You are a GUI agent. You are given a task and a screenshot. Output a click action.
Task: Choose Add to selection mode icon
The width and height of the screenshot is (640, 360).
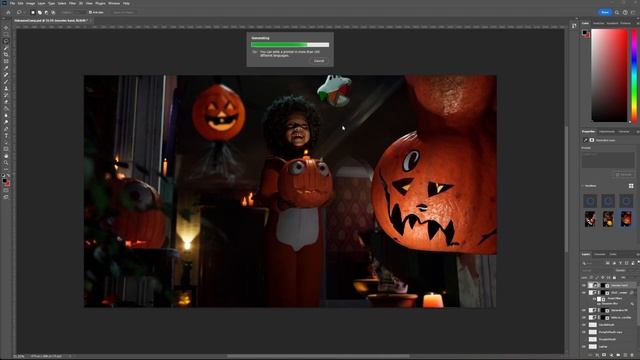point(39,12)
